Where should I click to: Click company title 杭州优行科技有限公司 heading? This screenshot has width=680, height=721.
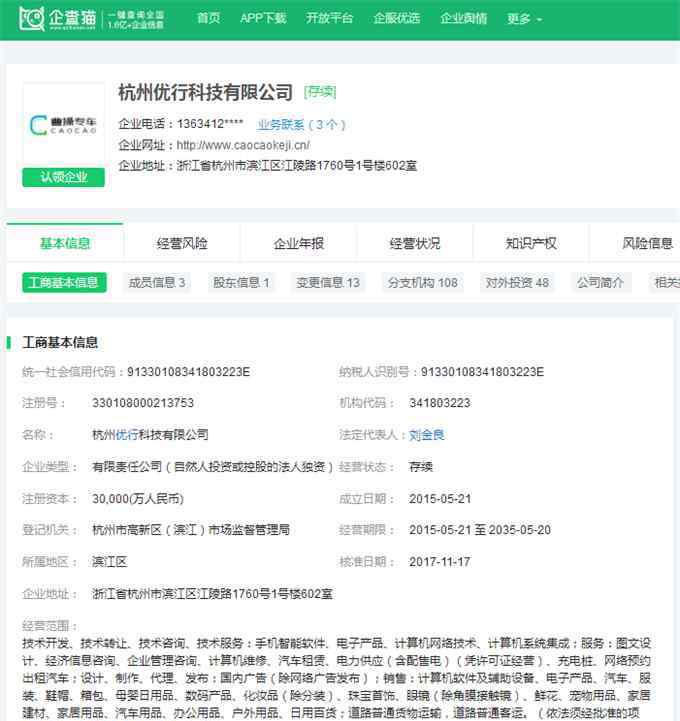206,92
